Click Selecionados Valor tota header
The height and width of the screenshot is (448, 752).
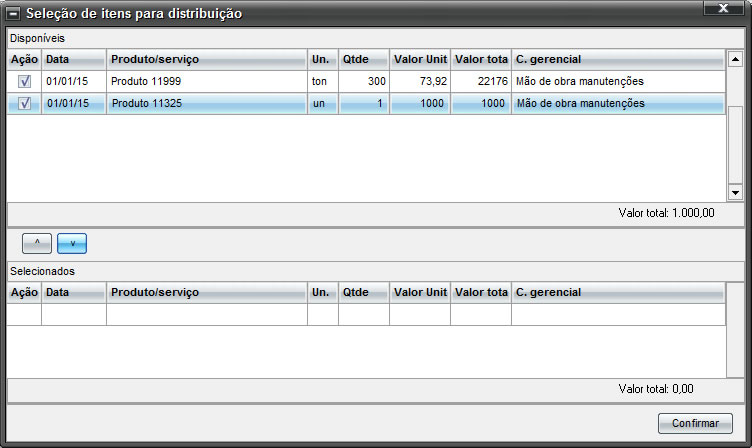[x=481, y=293]
